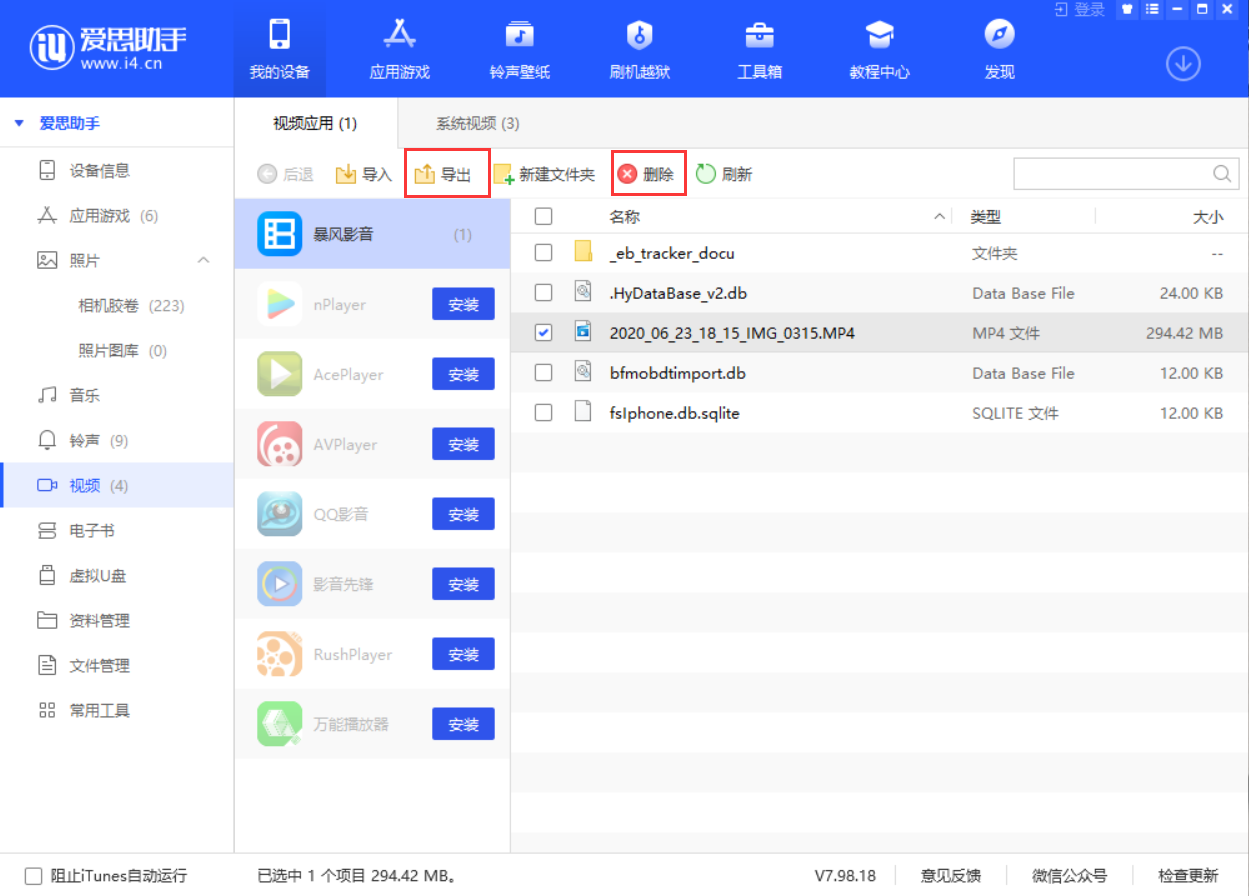Select the 暴风影音 app entry
The width and height of the screenshot is (1249, 896).
372,234
